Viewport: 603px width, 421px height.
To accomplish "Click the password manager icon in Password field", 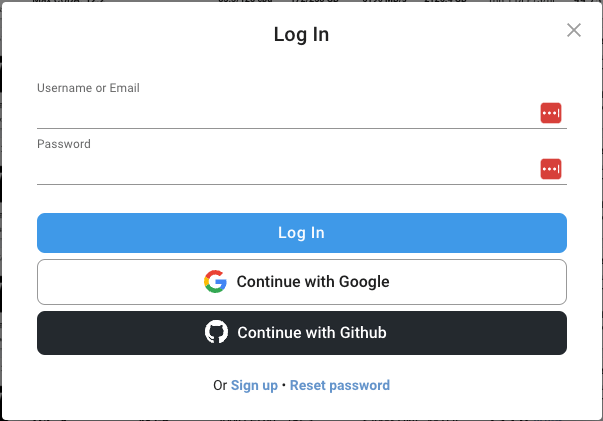I will pyautogui.click(x=550, y=169).
